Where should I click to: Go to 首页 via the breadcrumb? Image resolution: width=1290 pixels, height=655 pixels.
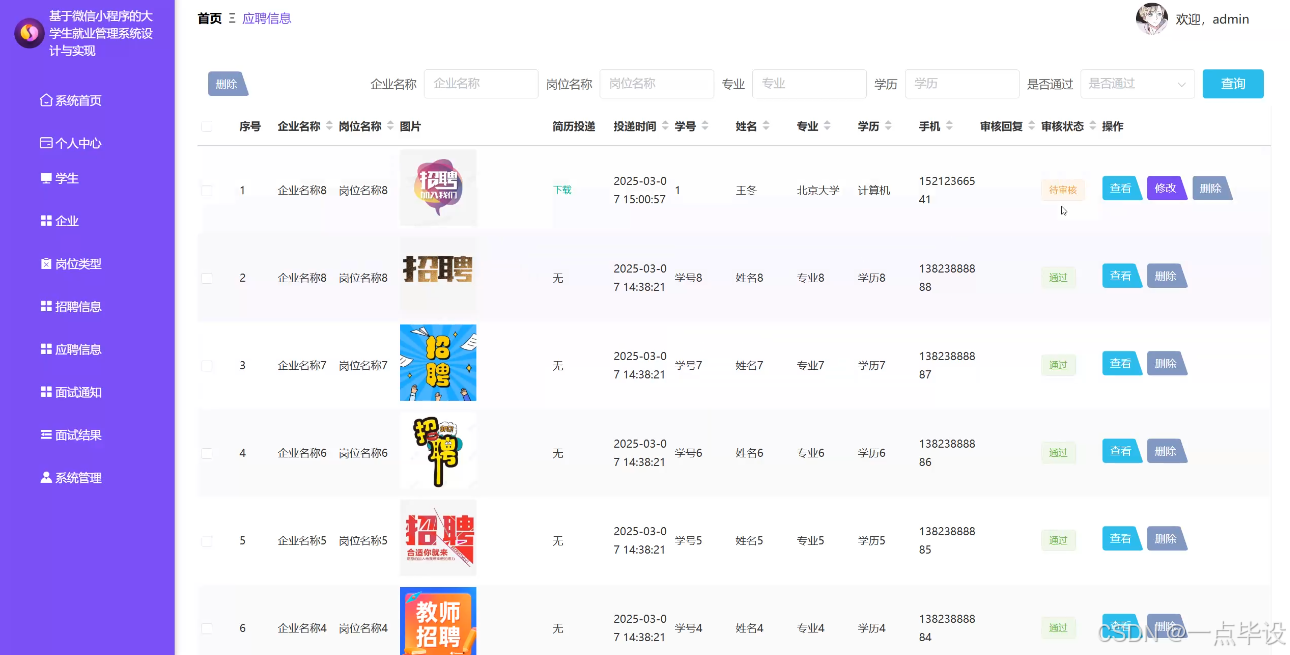pos(209,18)
